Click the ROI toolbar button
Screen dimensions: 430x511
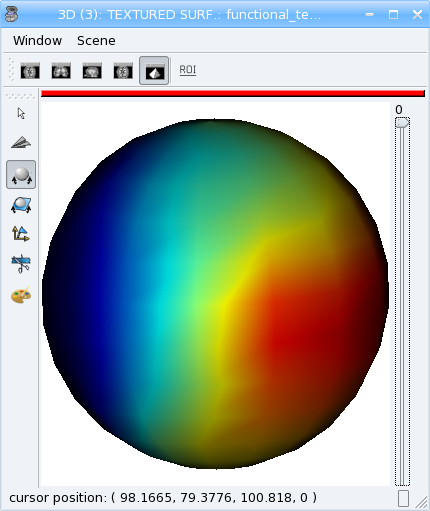(x=188, y=70)
